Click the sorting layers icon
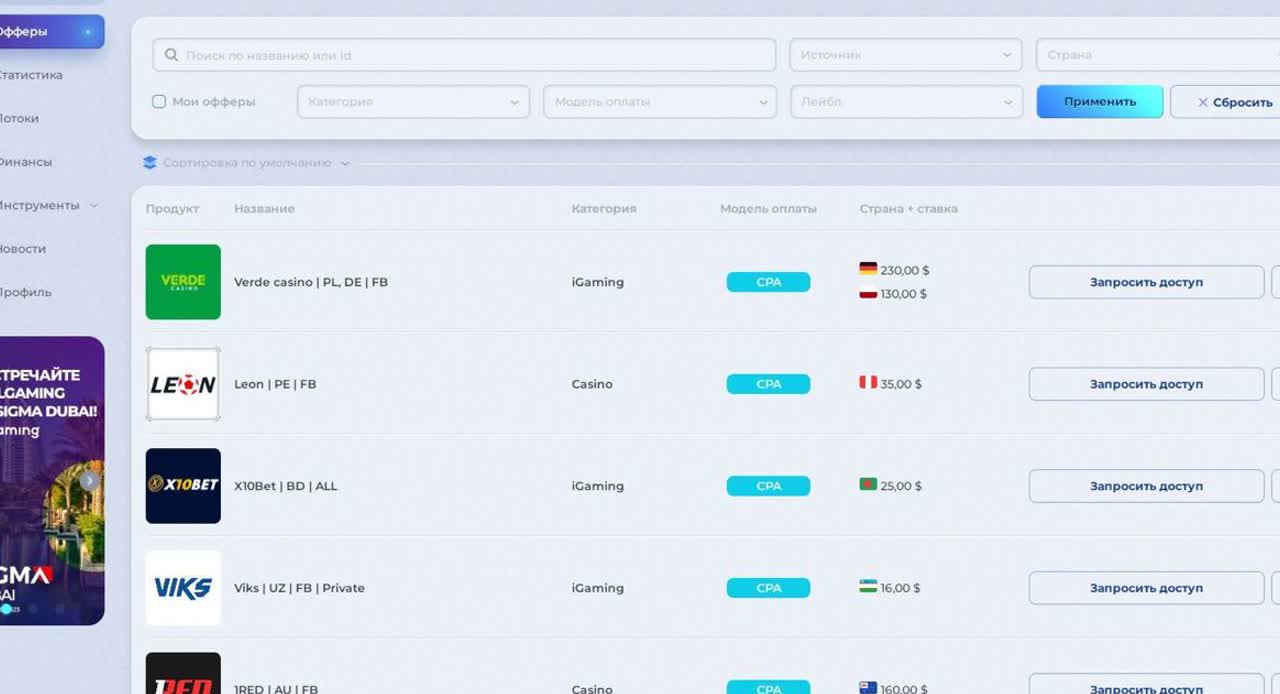The height and width of the screenshot is (694, 1280). point(150,163)
